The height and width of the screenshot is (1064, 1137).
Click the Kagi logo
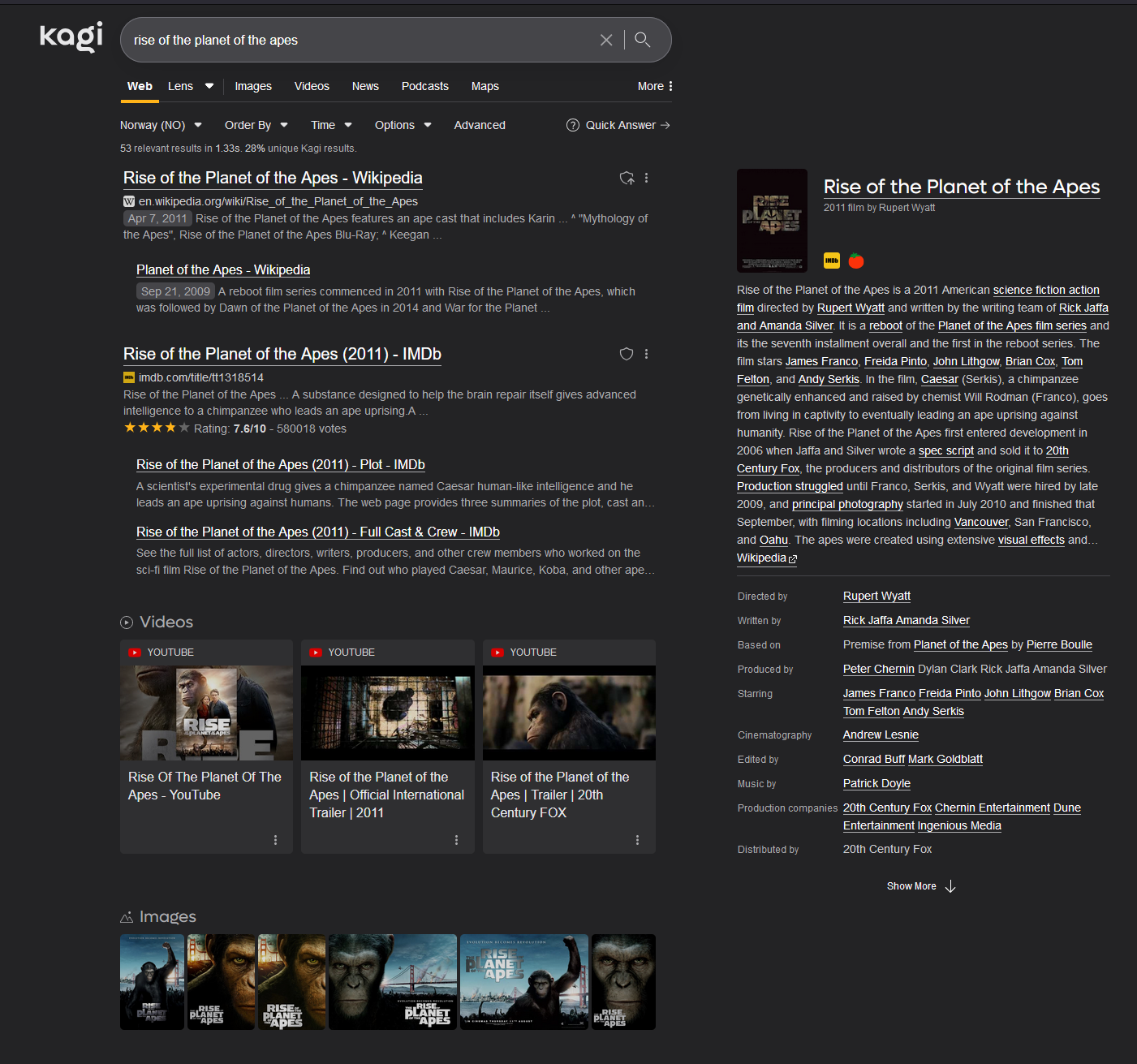click(71, 37)
